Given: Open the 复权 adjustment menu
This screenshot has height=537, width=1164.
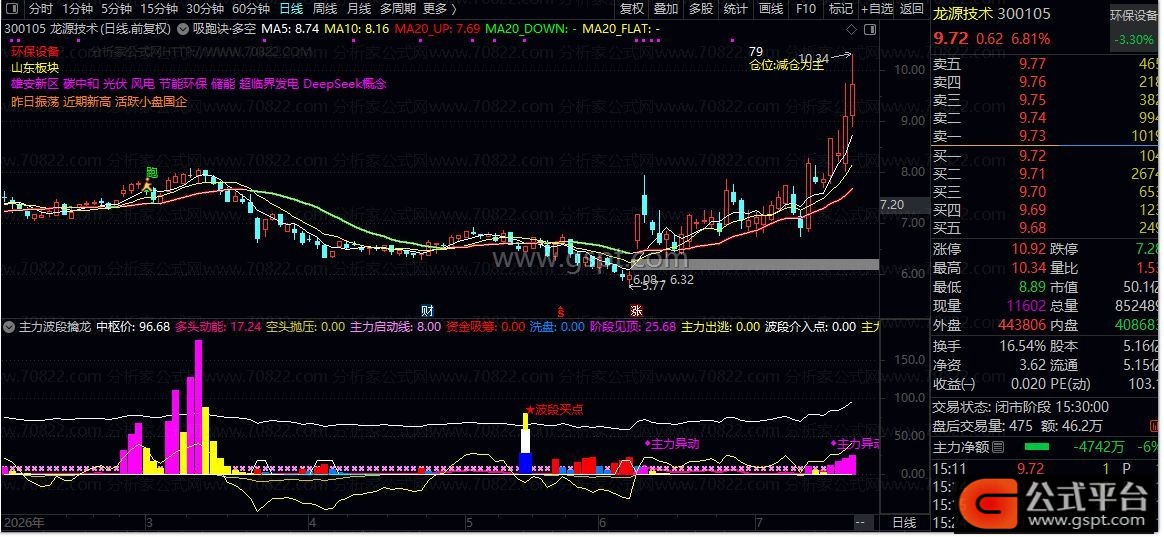Looking at the screenshot, I should coord(632,9).
